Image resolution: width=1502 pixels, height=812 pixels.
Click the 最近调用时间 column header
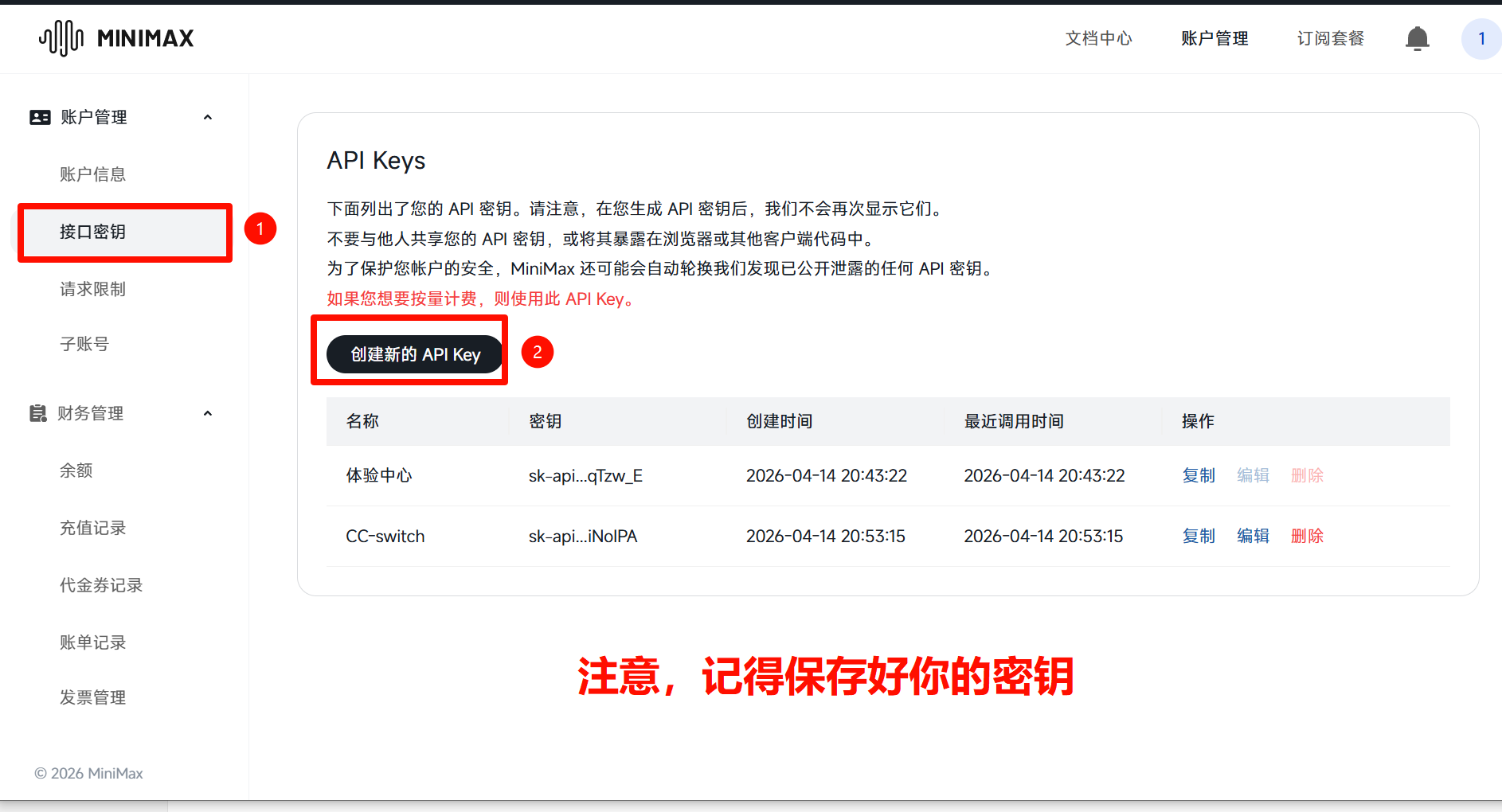point(1014,421)
